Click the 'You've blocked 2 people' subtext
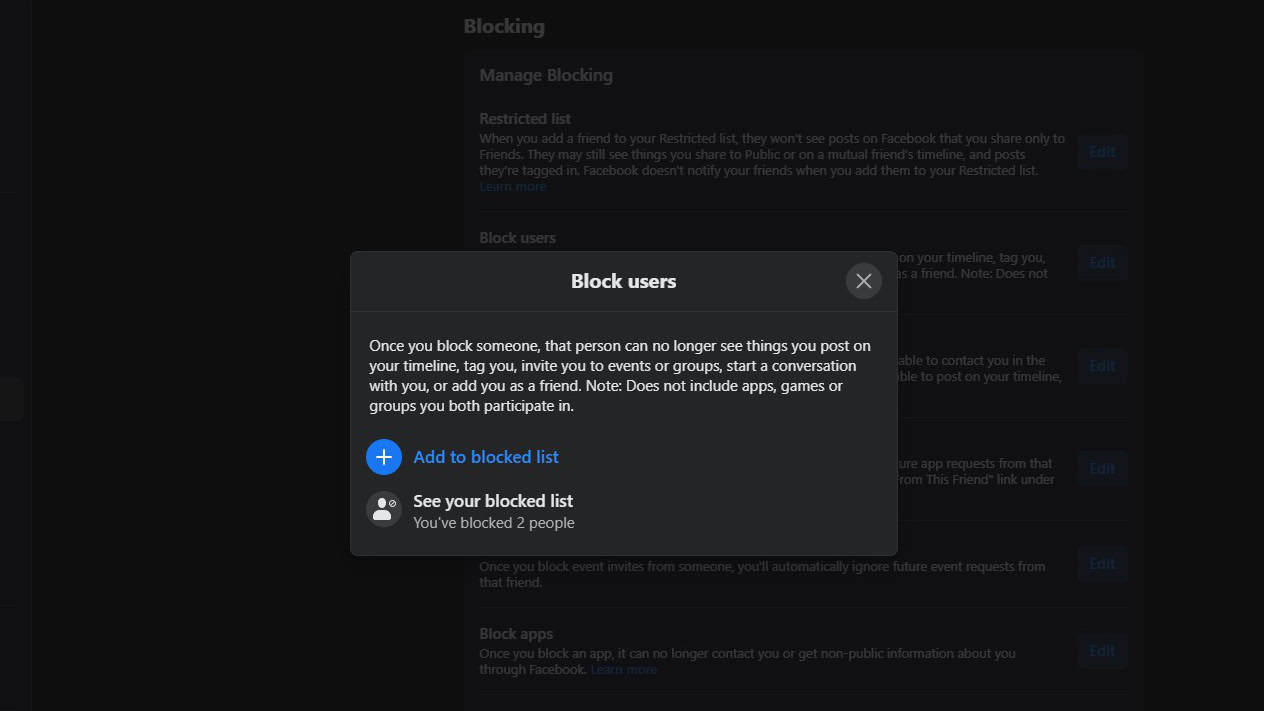Viewport: 1264px width, 711px height. click(x=494, y=523)
